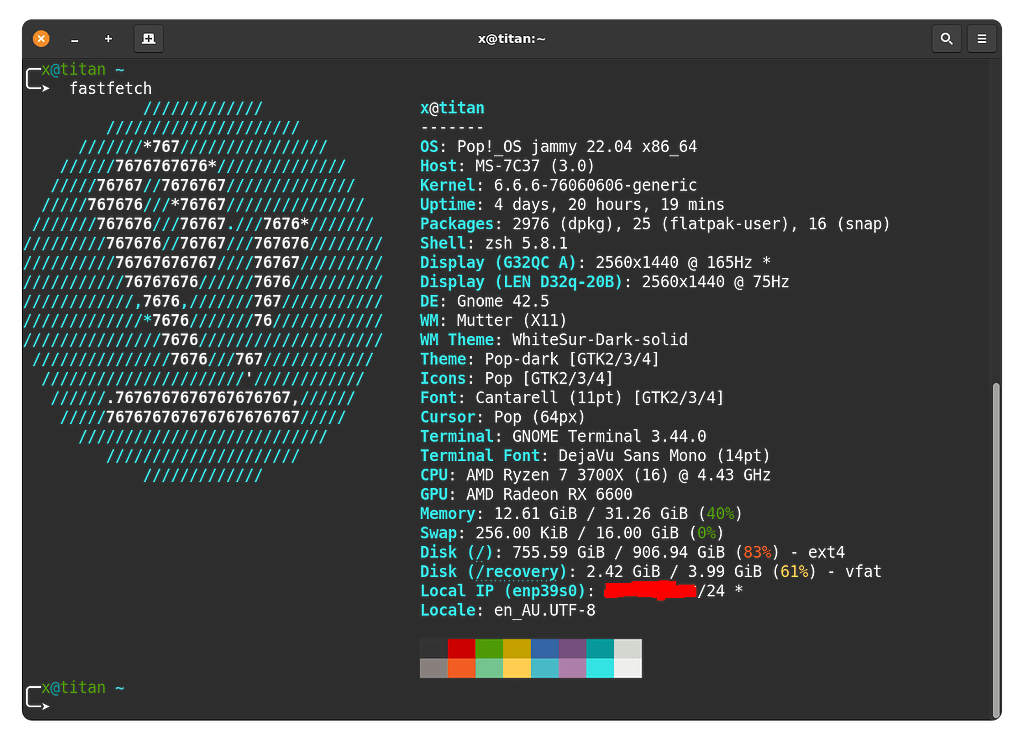The image size is (1024, 745).
Task: Click the fastfetch command text
Action: [x=110, y=88]
